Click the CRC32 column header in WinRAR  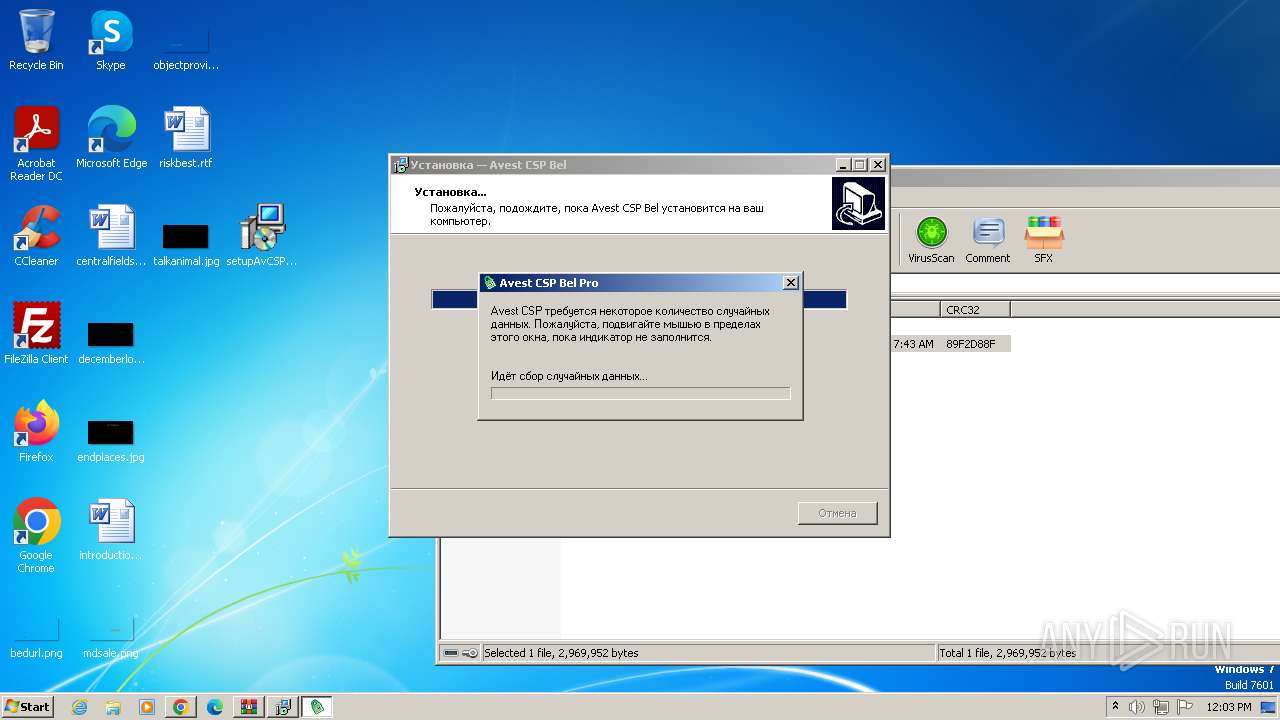click(975, 310)
